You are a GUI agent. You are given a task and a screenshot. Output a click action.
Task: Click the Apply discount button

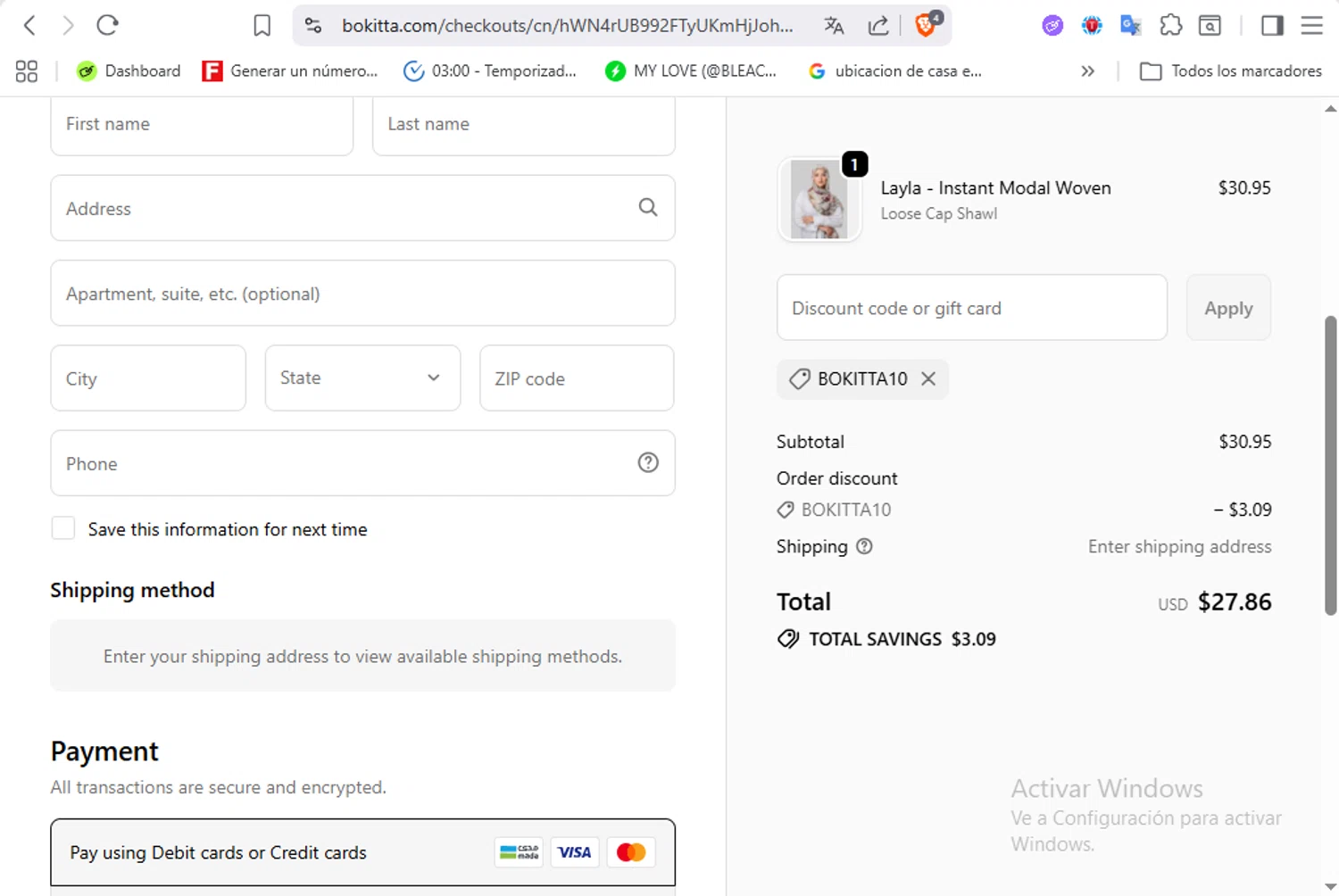pos(1228,308)
